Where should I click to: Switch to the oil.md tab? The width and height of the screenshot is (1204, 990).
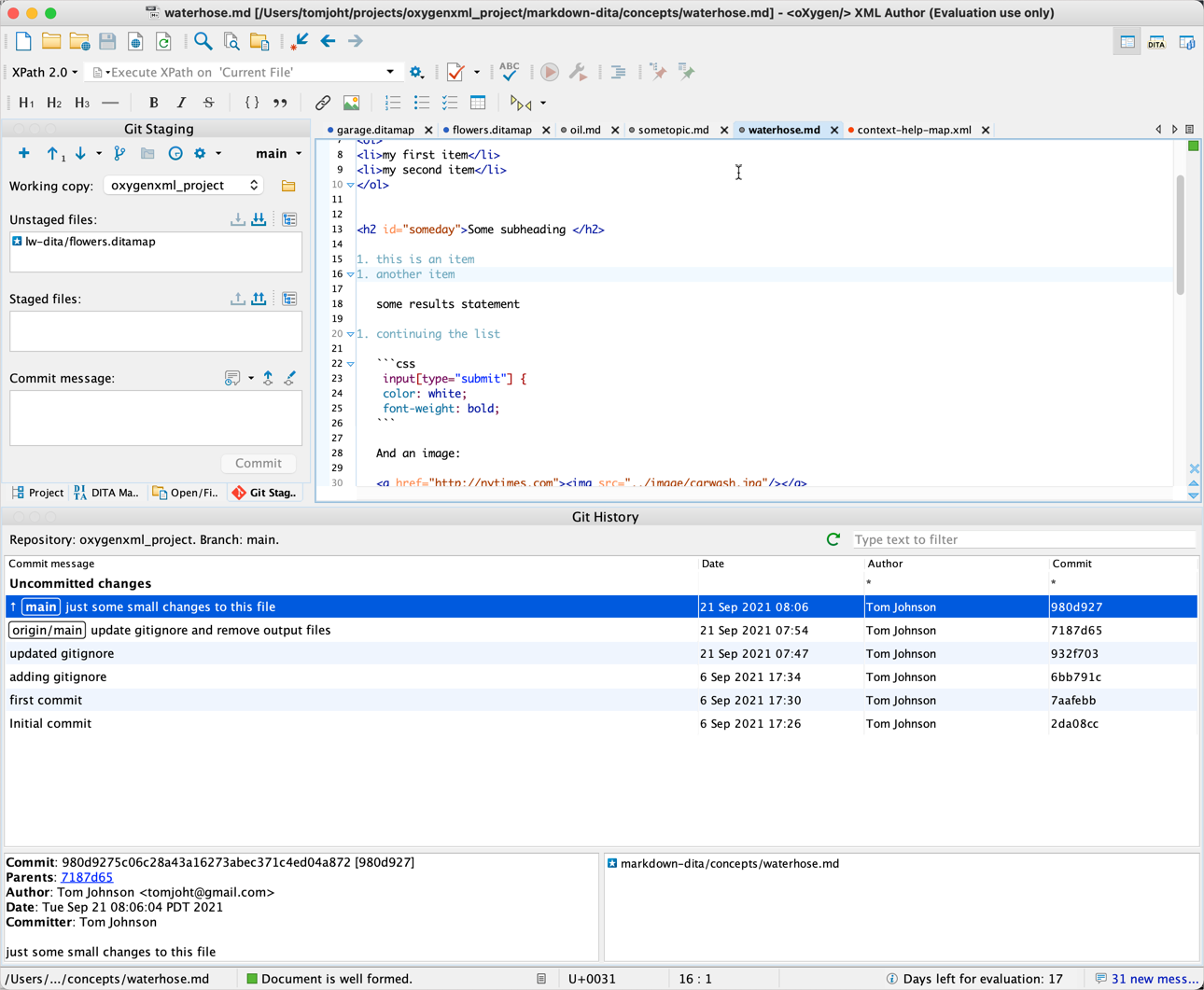tap(585, 130)
